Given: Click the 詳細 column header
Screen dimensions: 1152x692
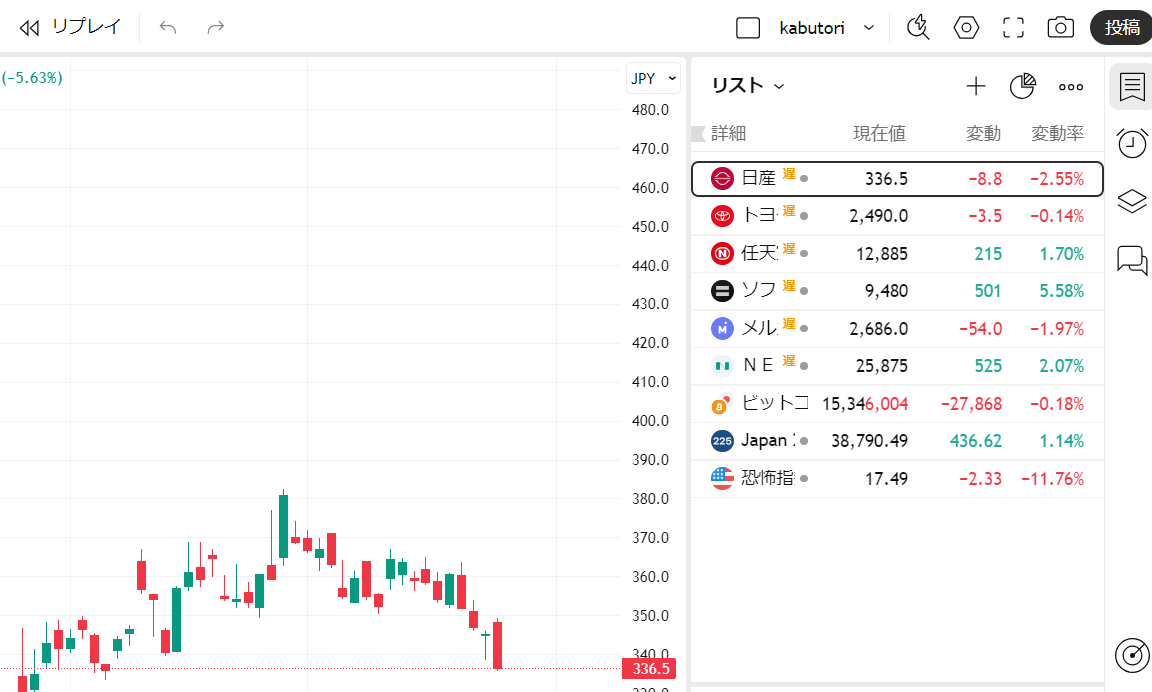Looking at the screenshot, I should 728,134.
